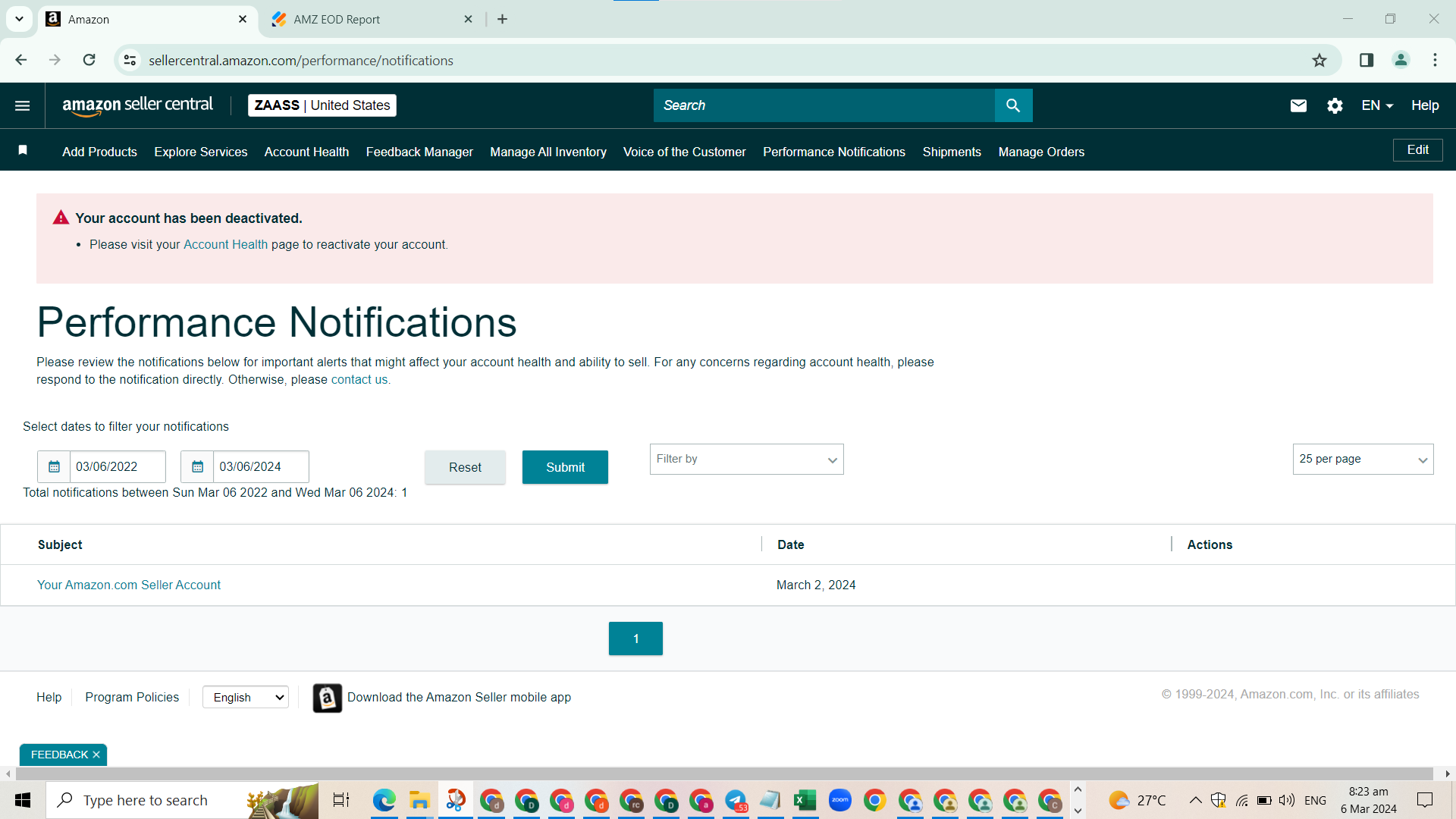Open Feedback Manager
This screenshot has width=1456, height=819.
point(419,152)
